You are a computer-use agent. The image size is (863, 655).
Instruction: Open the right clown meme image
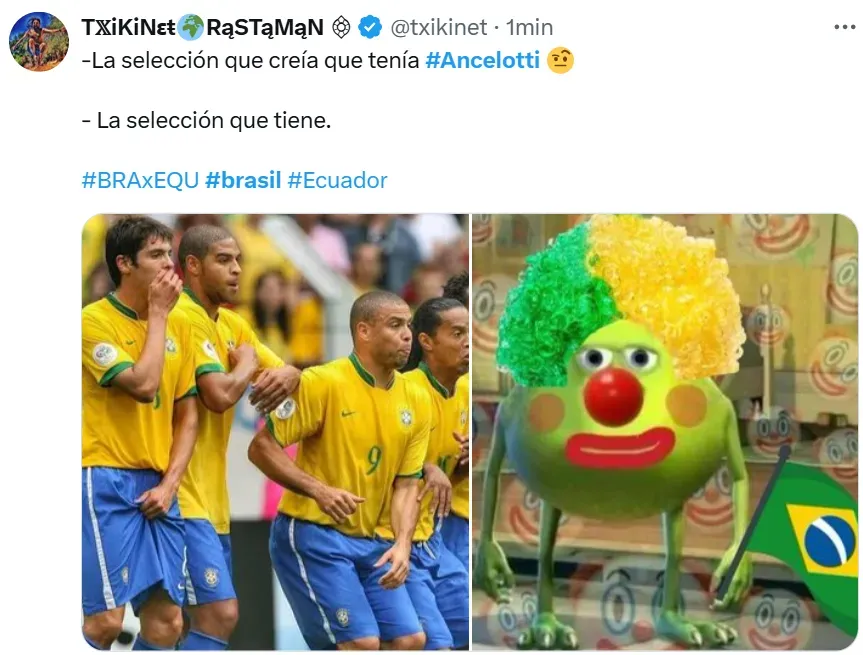click(x=665, y=432)
